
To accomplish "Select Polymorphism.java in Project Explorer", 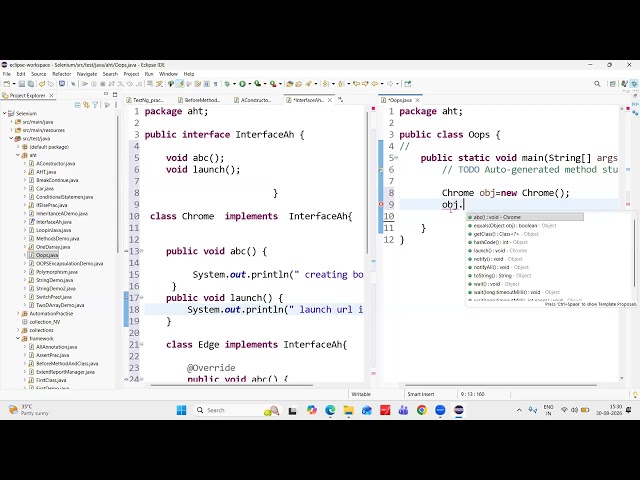I will point(57,272).
